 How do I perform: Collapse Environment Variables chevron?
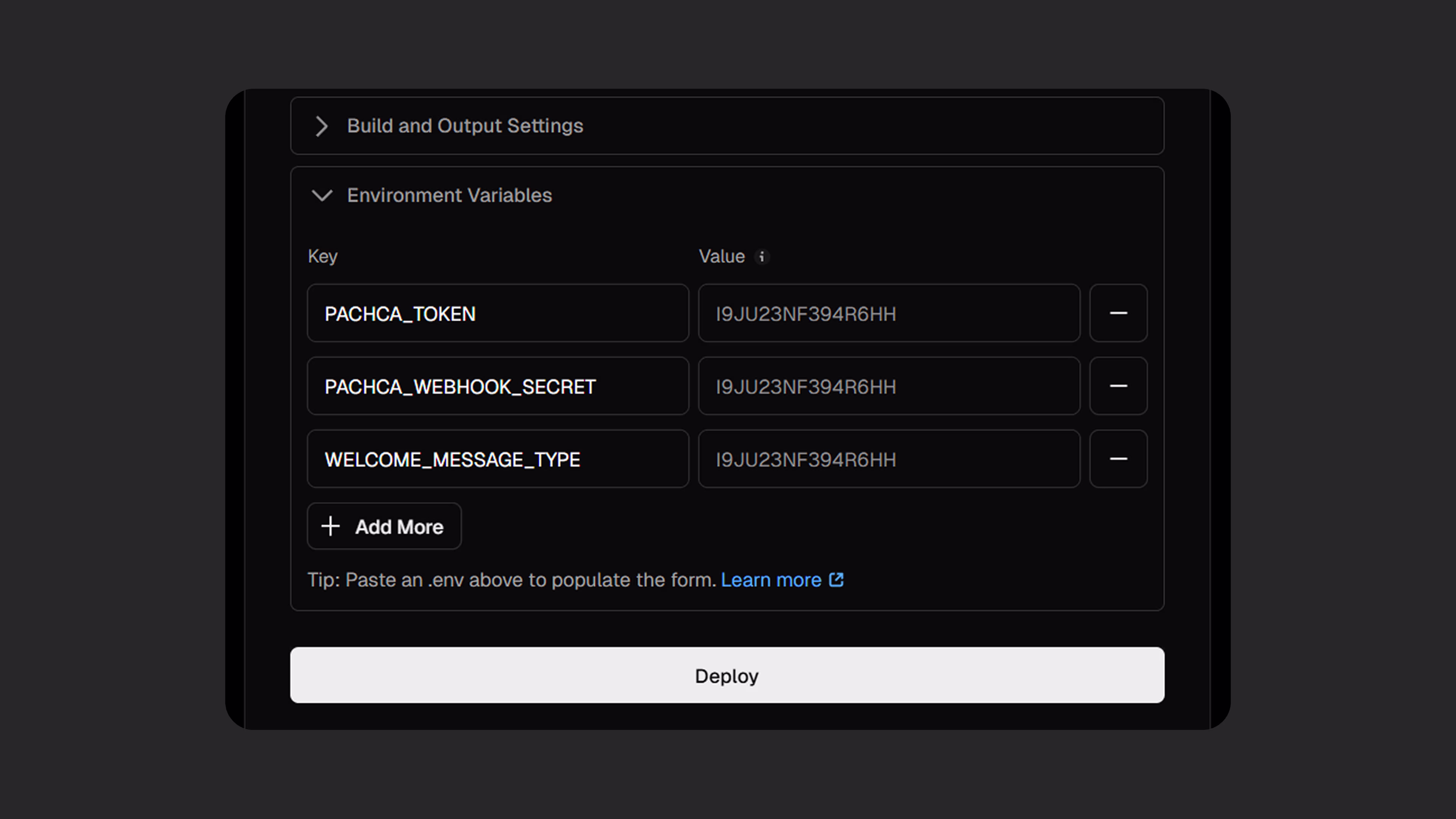(x=322, y=196)
